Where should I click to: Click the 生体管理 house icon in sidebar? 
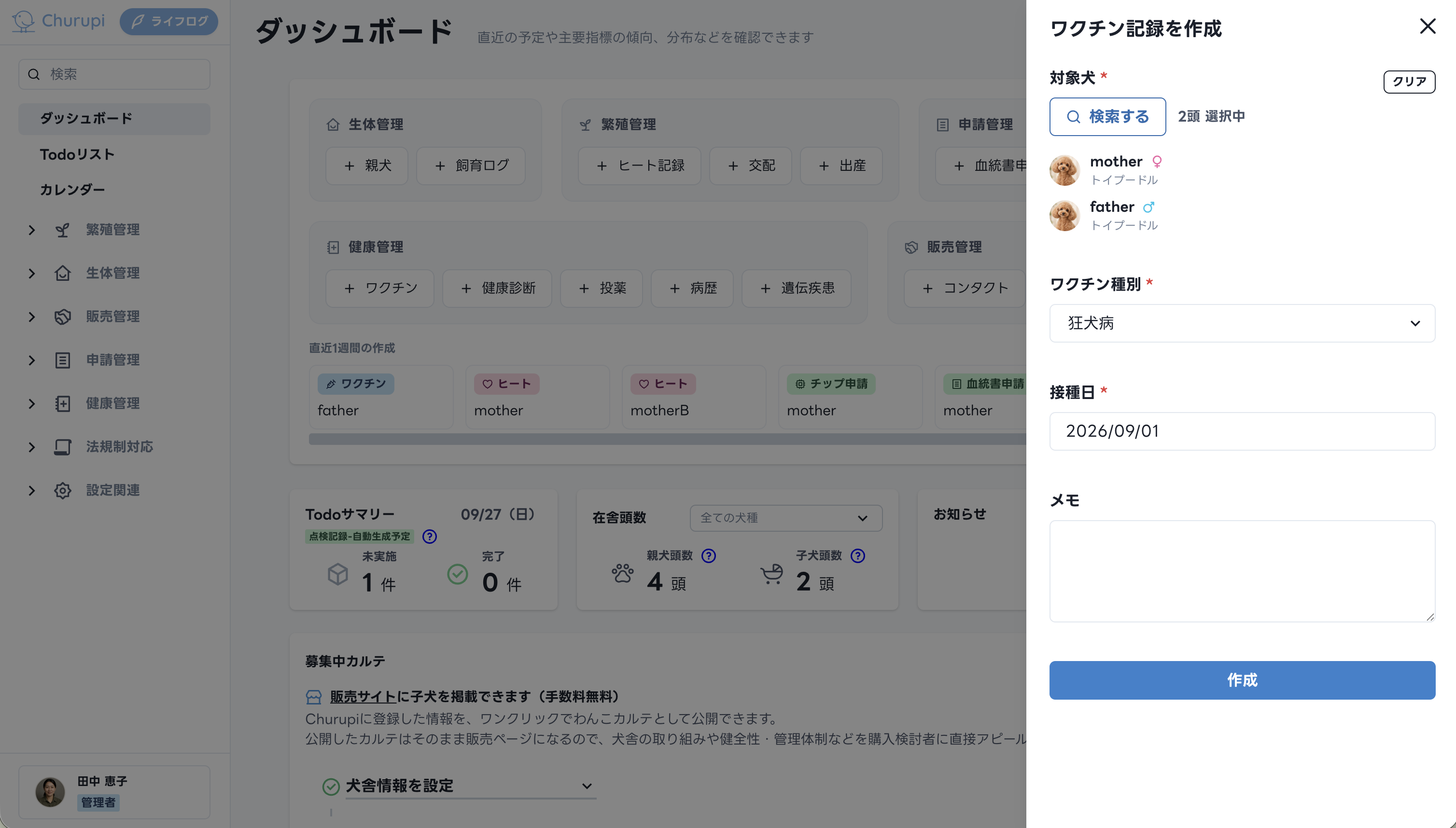pyautogui.click(x=63, y=274)
